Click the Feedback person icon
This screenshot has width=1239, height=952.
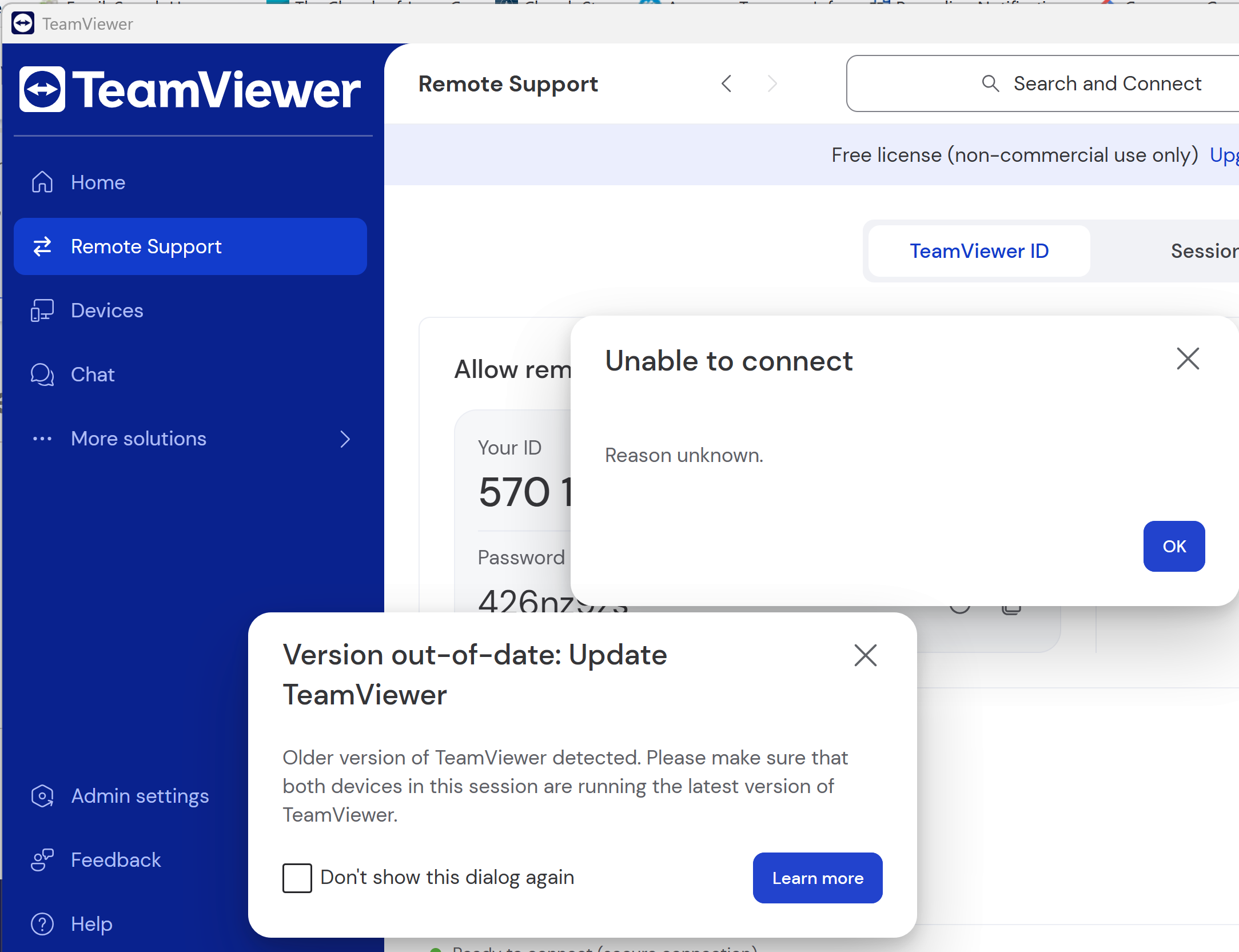42,860
